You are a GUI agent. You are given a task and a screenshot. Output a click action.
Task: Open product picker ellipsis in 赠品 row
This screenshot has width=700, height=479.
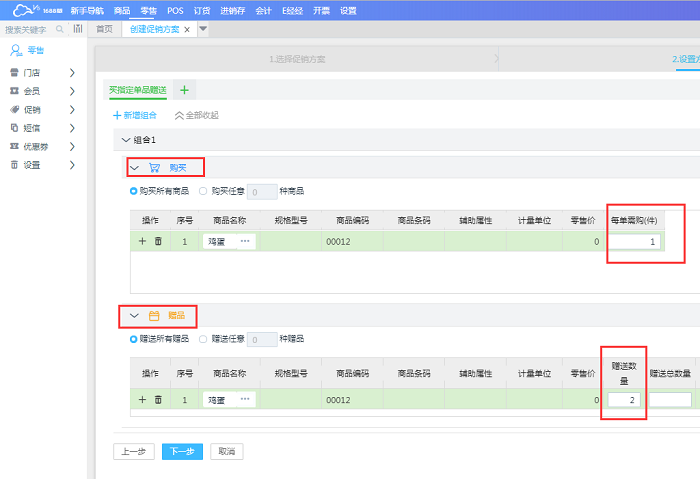244,399
